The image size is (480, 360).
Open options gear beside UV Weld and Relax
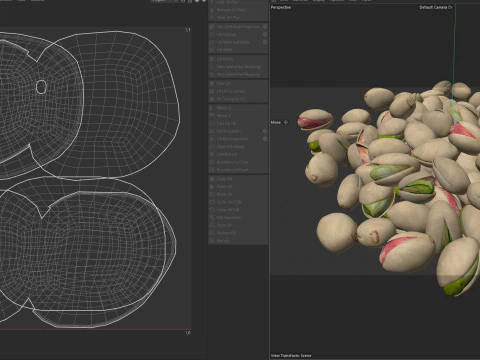click(265, 42)
